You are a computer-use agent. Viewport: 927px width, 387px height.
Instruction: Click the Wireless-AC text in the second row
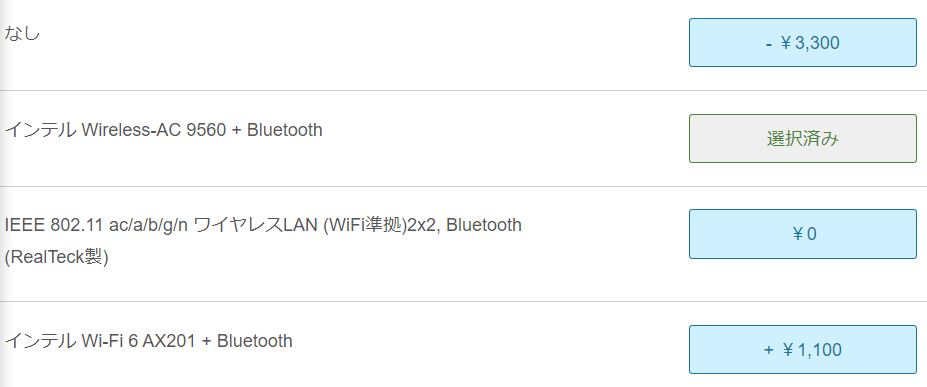tap(131, 129)
